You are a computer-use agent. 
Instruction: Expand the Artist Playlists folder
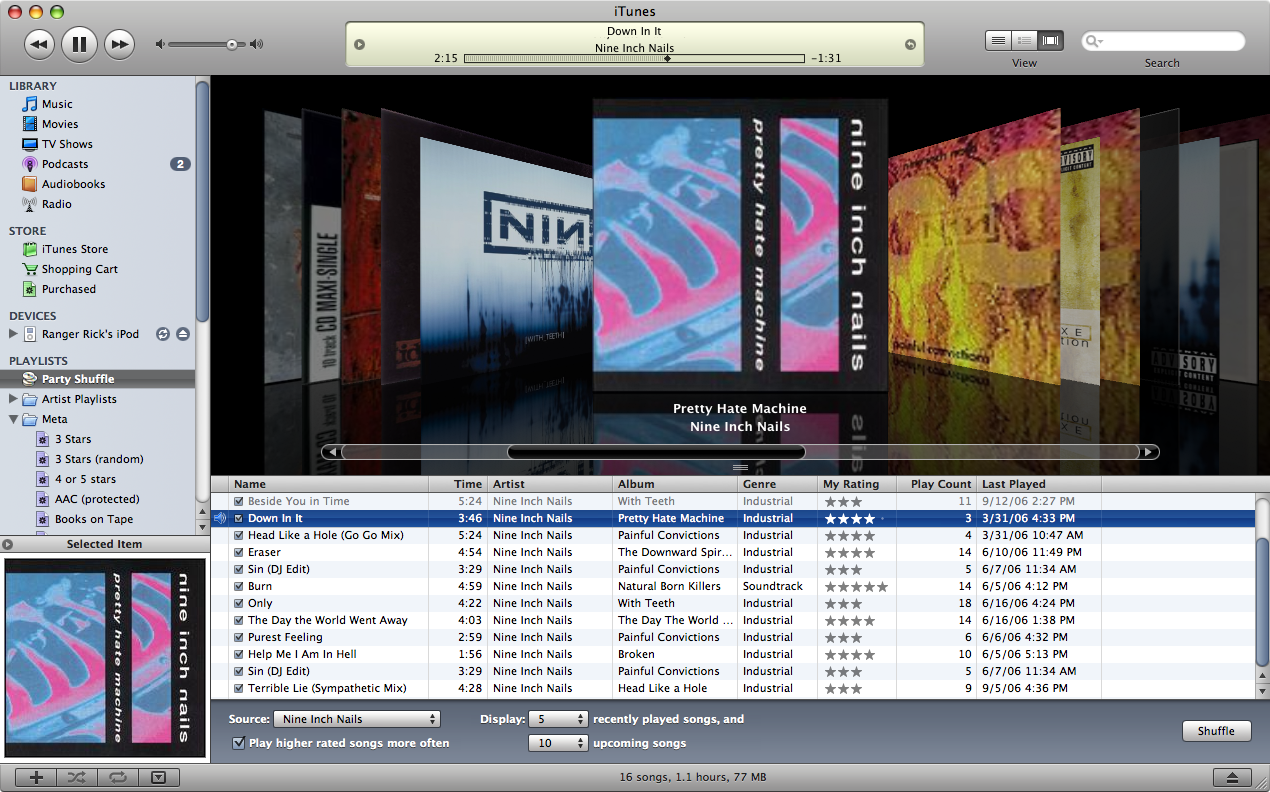pyautogui.click(x=13, y=399)
